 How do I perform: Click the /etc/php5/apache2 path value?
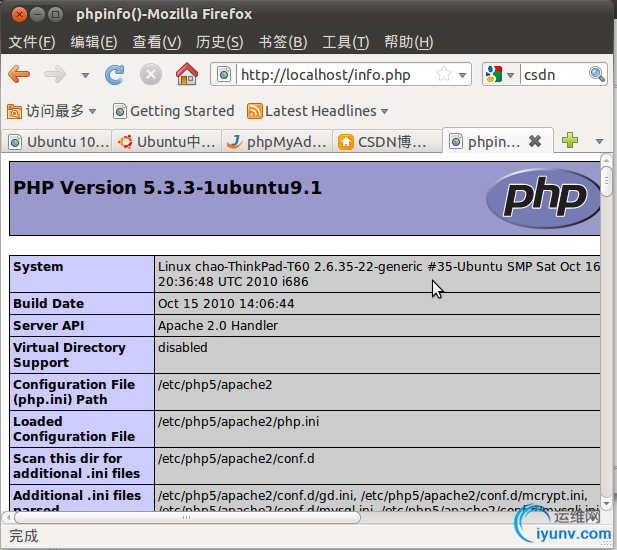tap(215, 385)
